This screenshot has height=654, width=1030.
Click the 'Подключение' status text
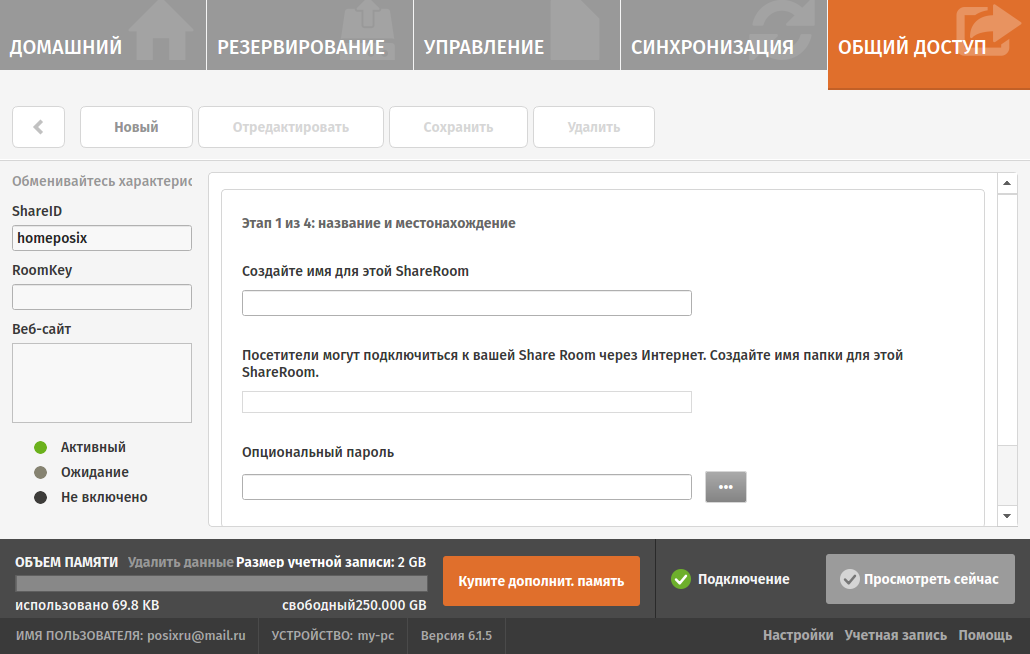(744, 579)
